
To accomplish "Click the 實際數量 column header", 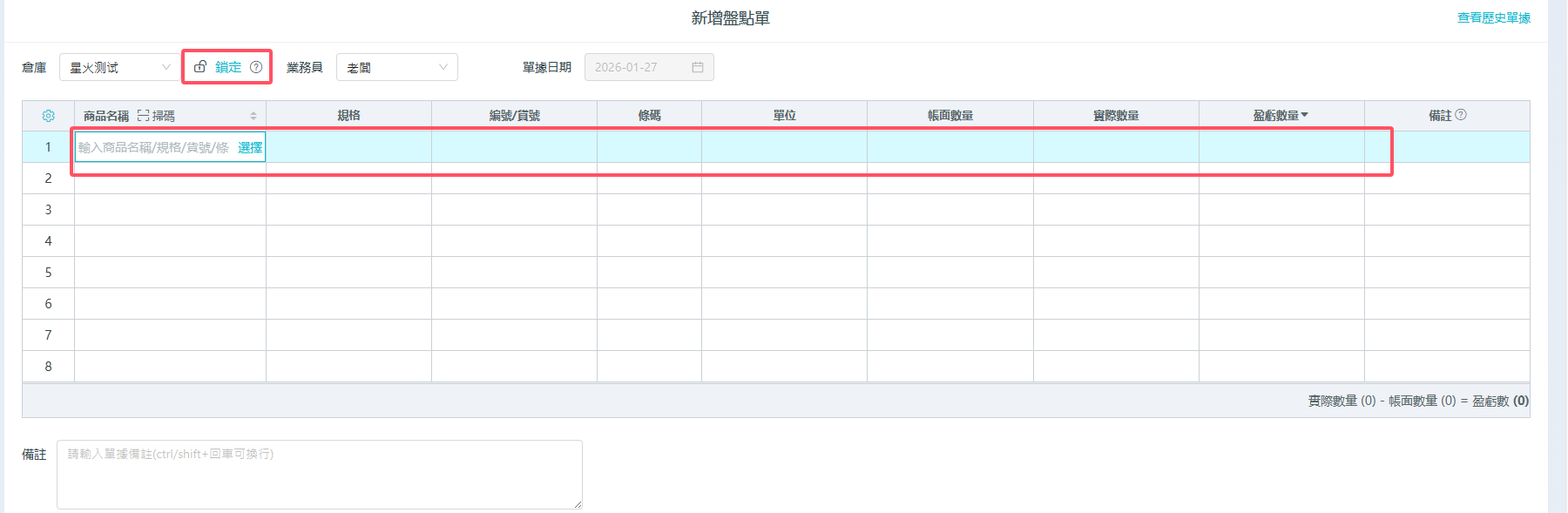I will click(x=1116, y=116).
